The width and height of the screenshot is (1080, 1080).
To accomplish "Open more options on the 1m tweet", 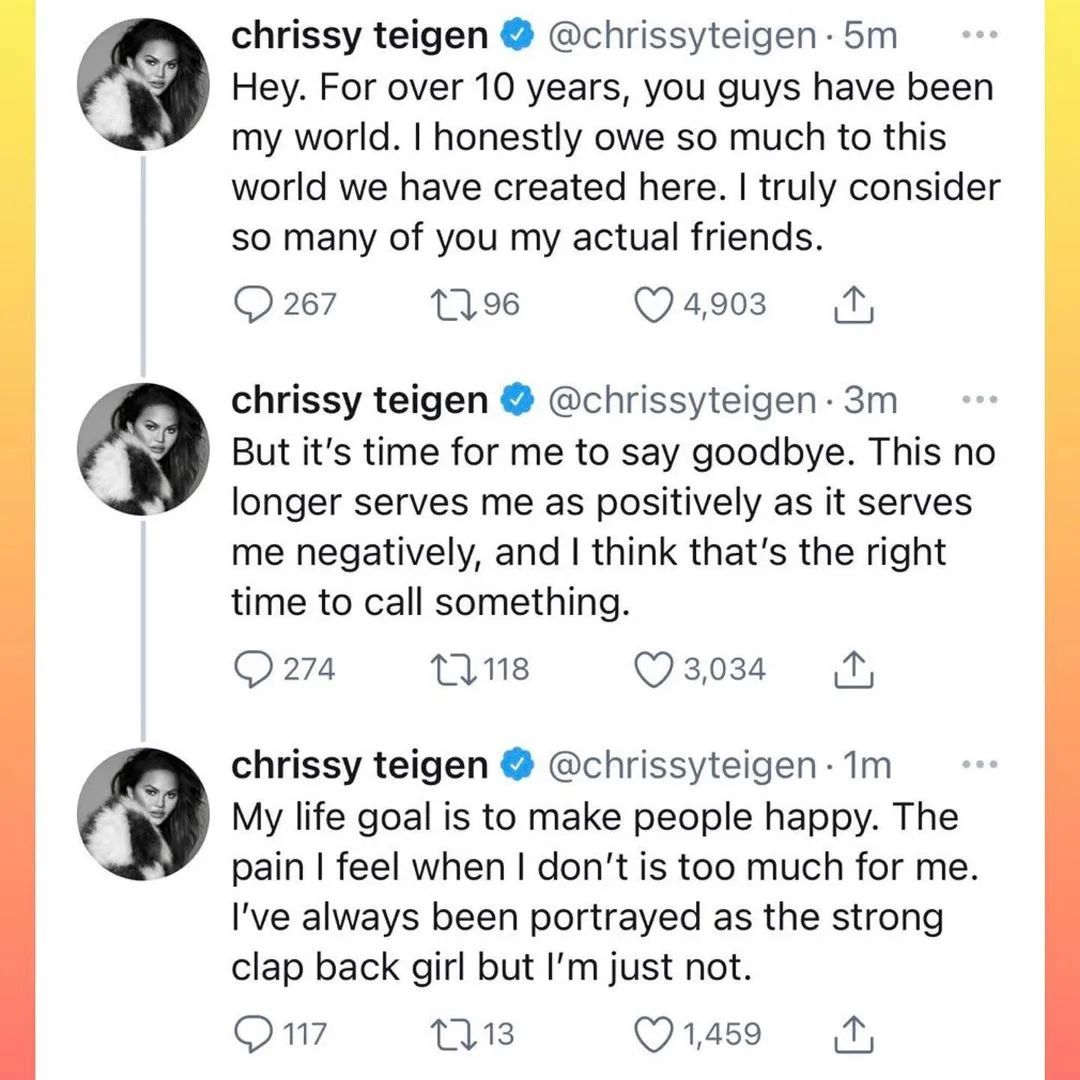I will (x=979, y=765).
